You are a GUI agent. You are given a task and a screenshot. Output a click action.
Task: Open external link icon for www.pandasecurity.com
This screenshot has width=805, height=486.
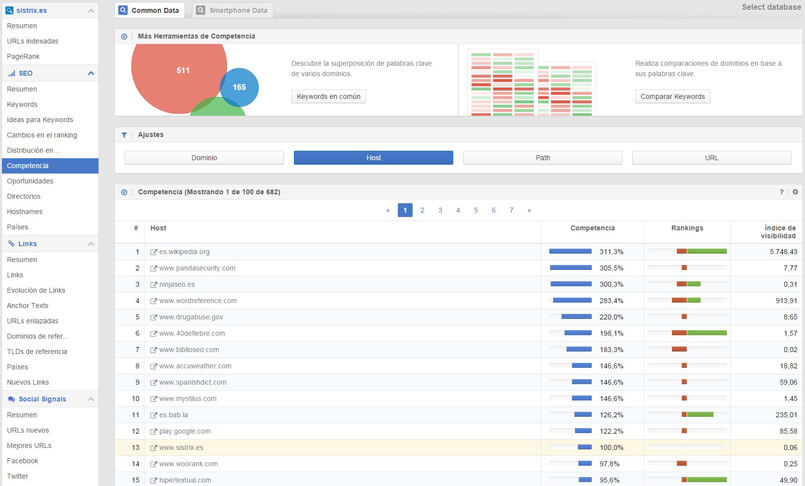(153, 268)
